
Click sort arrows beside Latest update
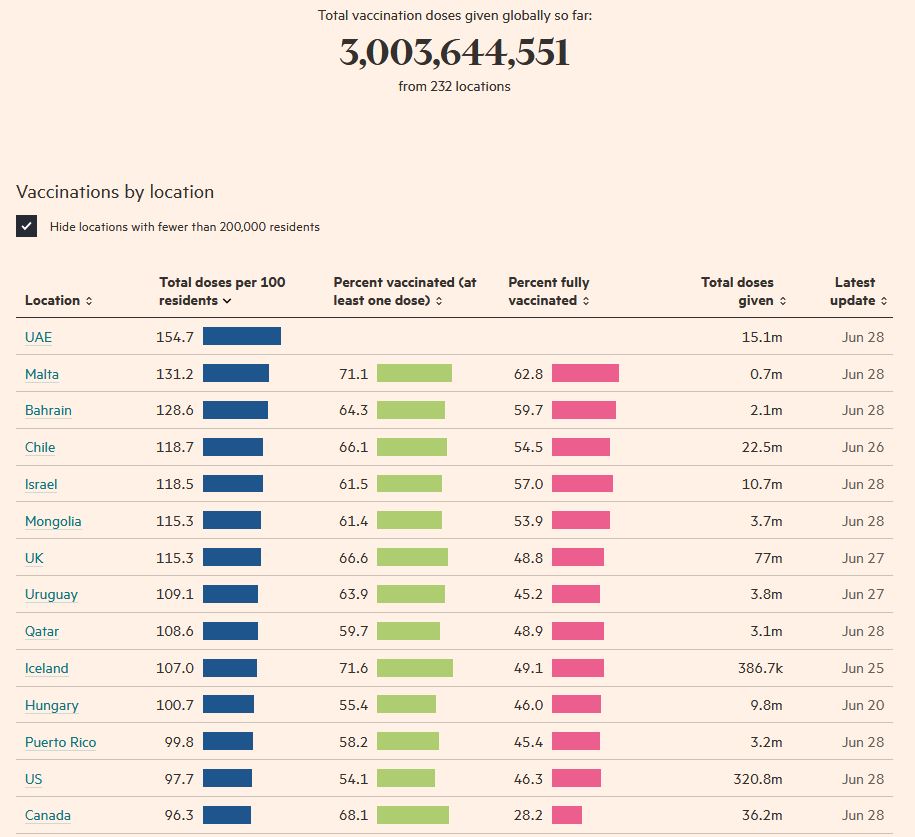point(884,301)
